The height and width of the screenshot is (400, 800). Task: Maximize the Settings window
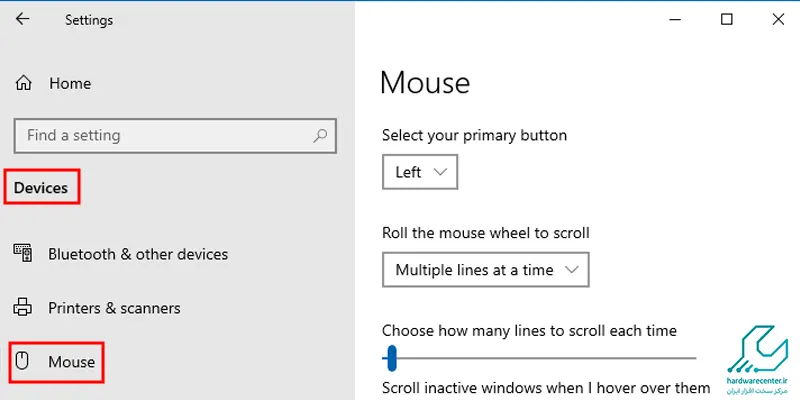pyautogui.click(x=727, y=19)
